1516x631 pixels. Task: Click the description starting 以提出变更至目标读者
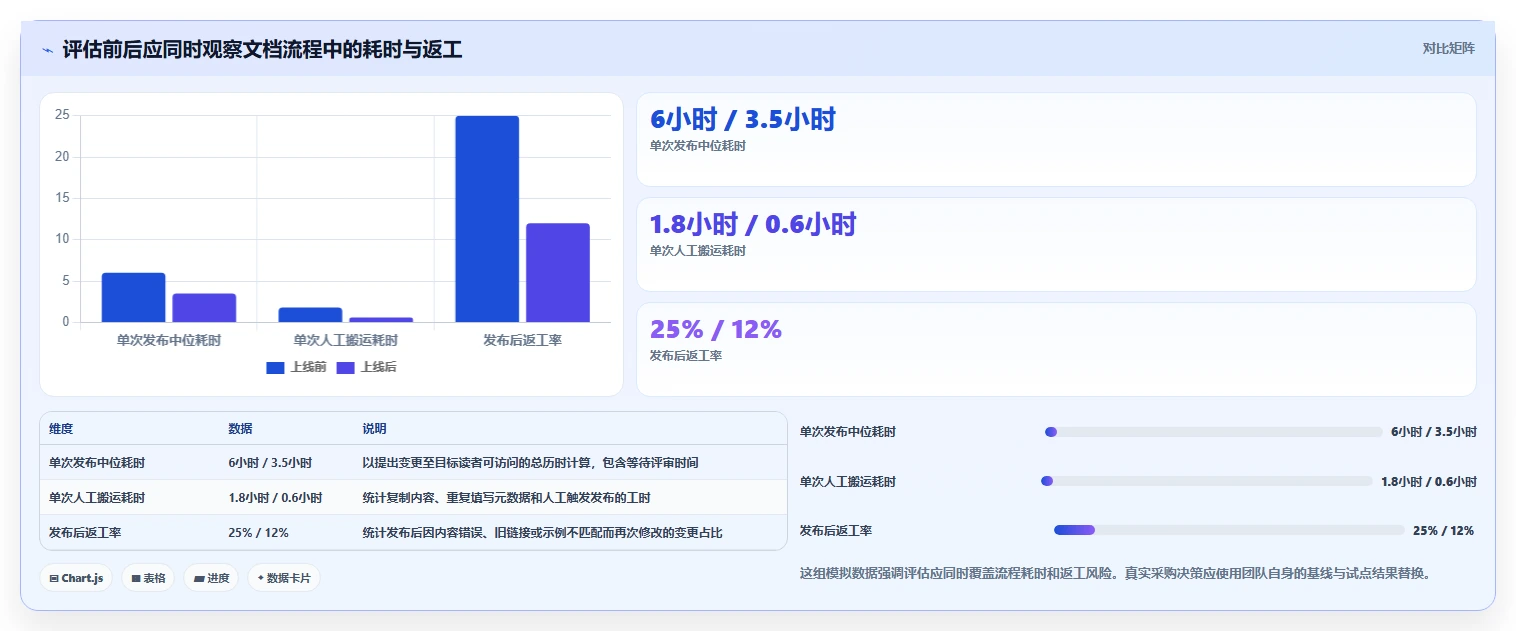pyautogui.click(x=530, y=463)
